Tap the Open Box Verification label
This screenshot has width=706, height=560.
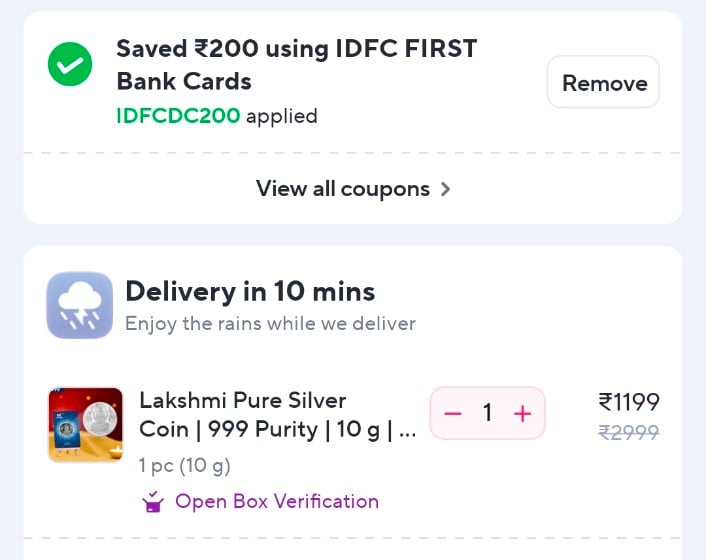(x=276, y=501)
